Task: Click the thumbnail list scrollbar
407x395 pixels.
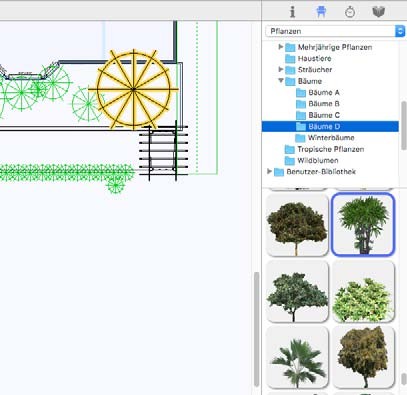Action: tap(404, 379)
